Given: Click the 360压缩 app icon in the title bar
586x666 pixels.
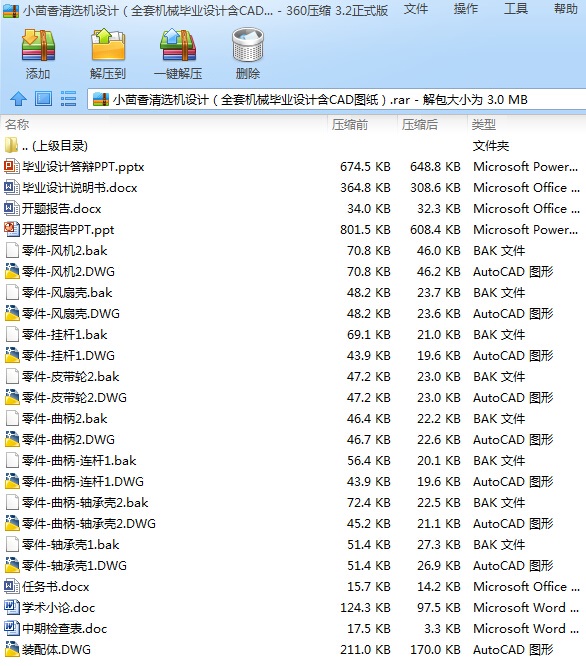Looking at the screenshot, I should tap(11, 10).
